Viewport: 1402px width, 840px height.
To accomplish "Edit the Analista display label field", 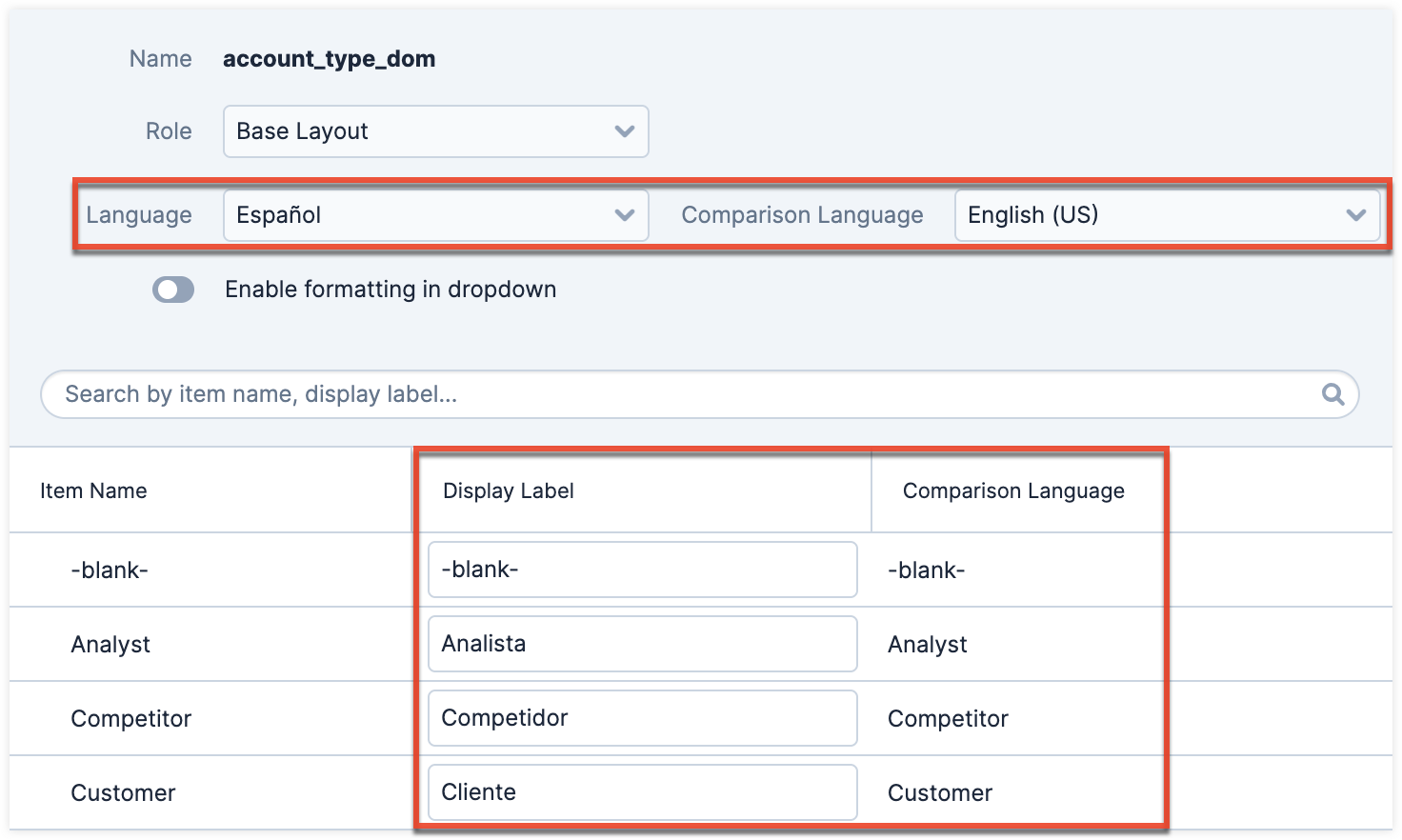I will [642, 644].
